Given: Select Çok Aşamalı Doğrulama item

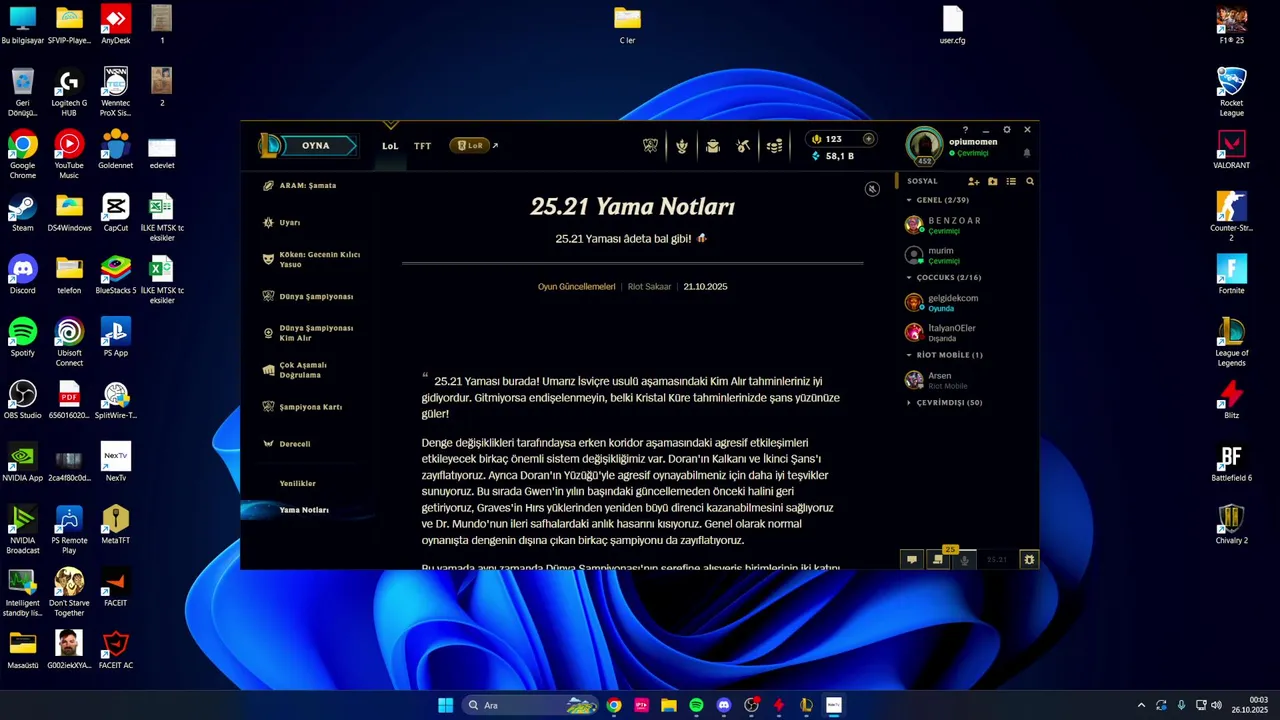Looking at the screenshot, I should [303, 370].
